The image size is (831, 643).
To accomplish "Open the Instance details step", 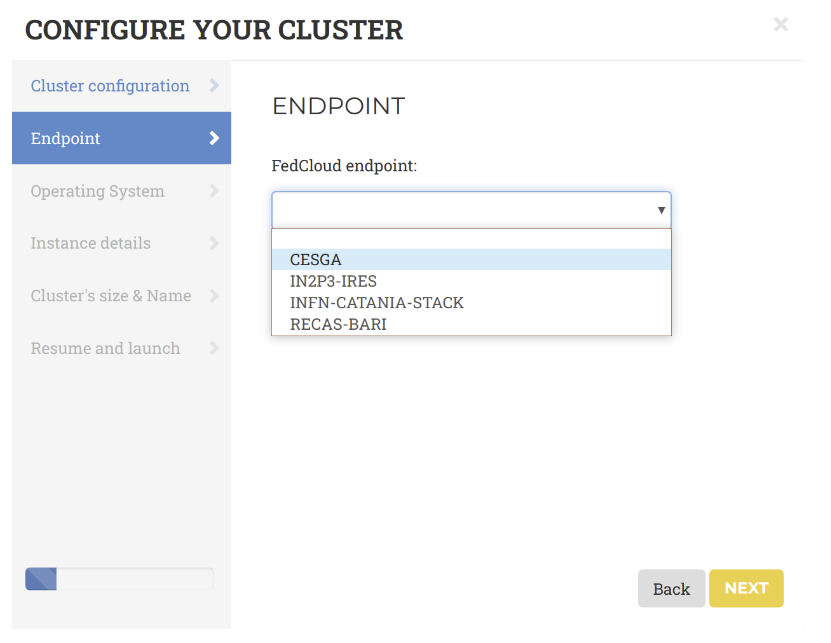I will [90, 243].
